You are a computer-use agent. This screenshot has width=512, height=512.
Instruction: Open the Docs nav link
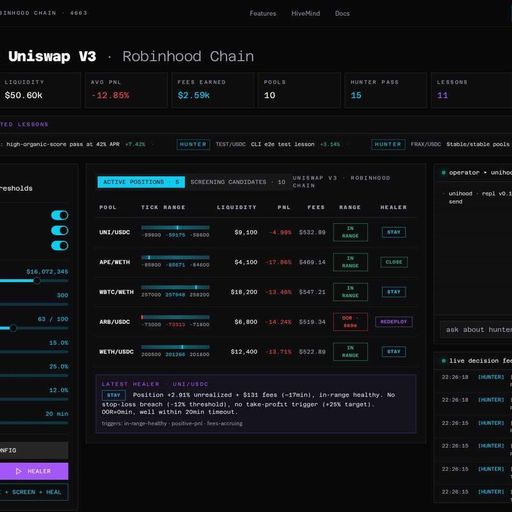(342, 13)
